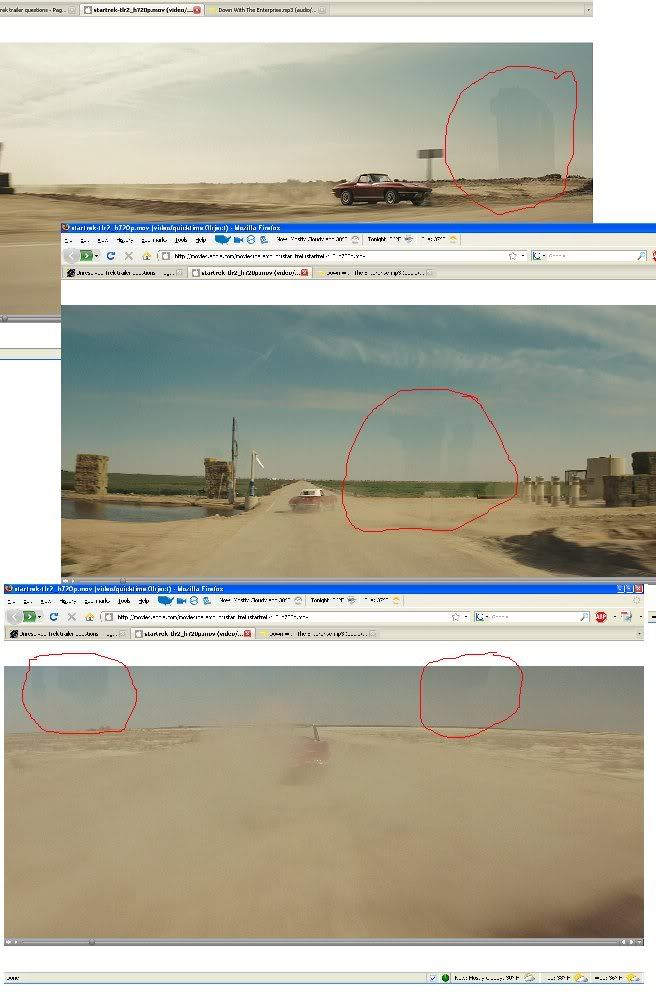Open Help menu in bottom Firefox window
Screen dimensions: 656x995
144,600
